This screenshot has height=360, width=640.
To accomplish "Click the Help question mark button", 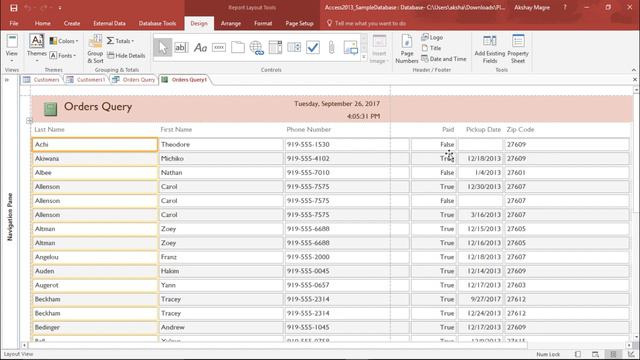I will click(x=565, y=7).
